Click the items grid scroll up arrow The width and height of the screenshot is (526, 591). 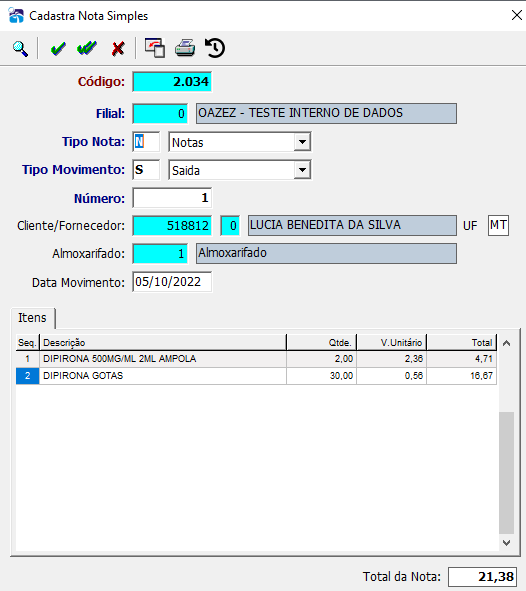pyautogui.click(x=507, y=343)
